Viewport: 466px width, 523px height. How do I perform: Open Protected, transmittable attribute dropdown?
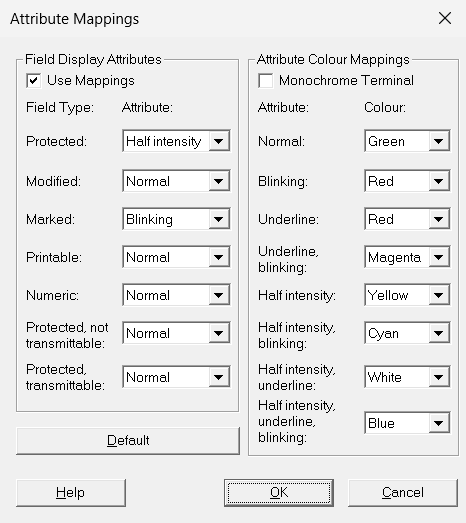point(176,377)
